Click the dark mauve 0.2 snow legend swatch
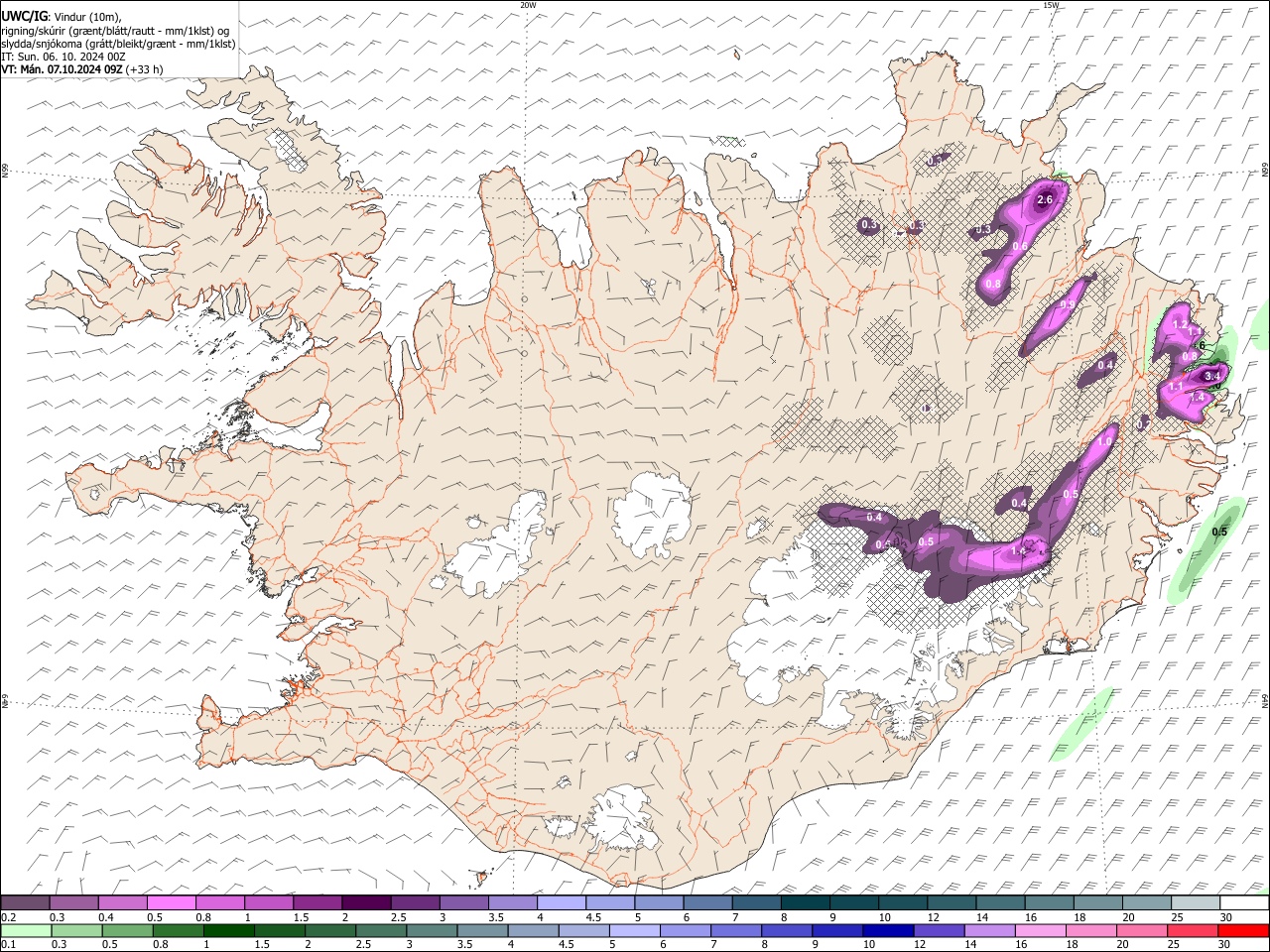The width and height of the screenshot is (1270, 952). click(25, 902)
